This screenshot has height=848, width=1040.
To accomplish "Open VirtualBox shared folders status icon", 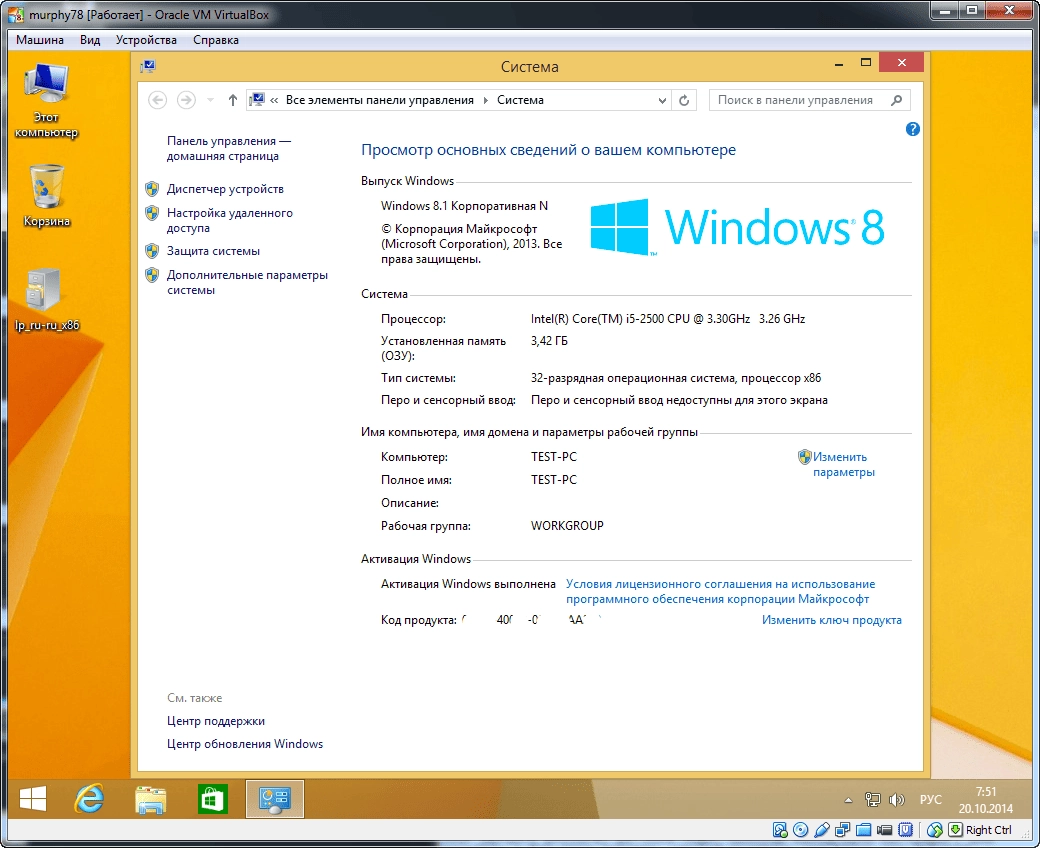I will [863, 829].
